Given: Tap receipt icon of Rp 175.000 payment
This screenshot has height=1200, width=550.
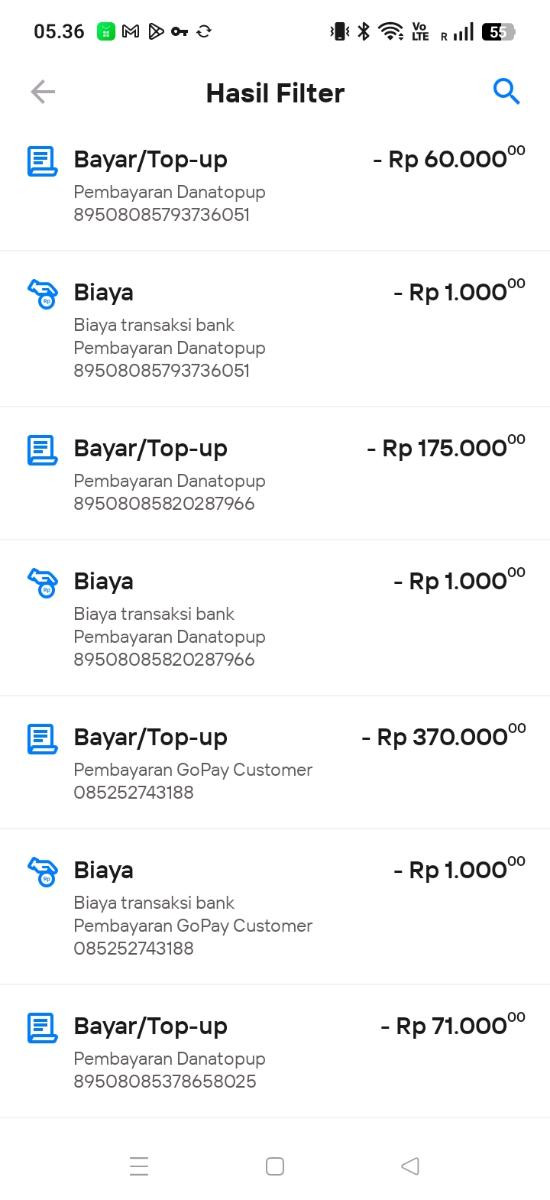Looking at the screenshot, I should coord(42,450).
